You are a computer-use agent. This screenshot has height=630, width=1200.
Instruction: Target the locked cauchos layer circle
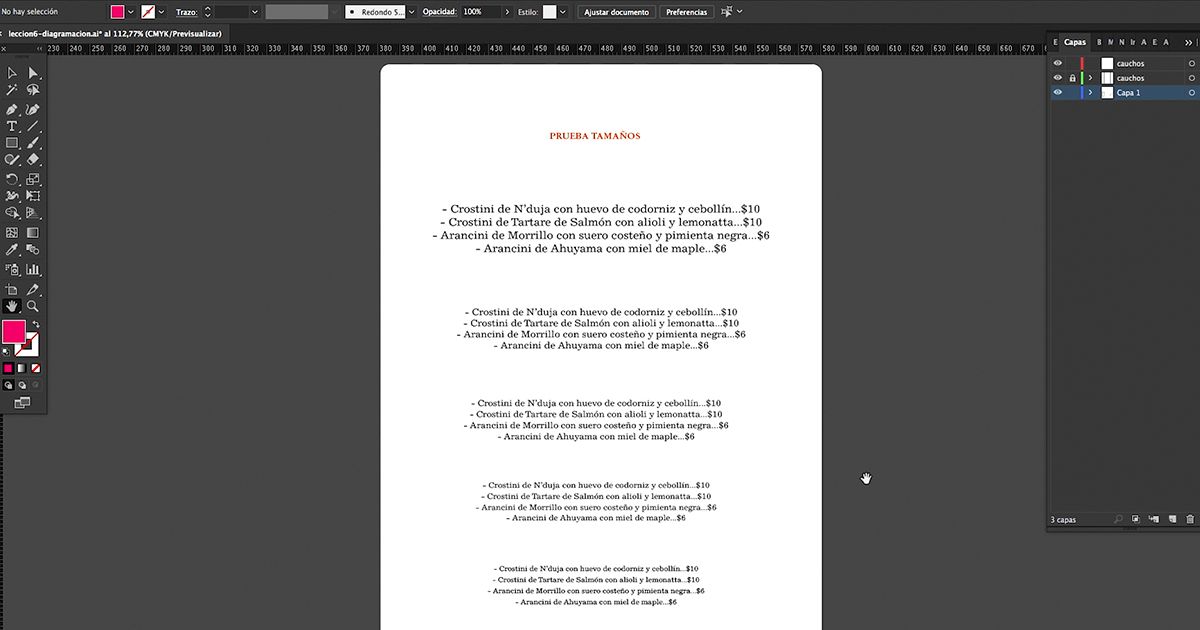coord(1191,78)
